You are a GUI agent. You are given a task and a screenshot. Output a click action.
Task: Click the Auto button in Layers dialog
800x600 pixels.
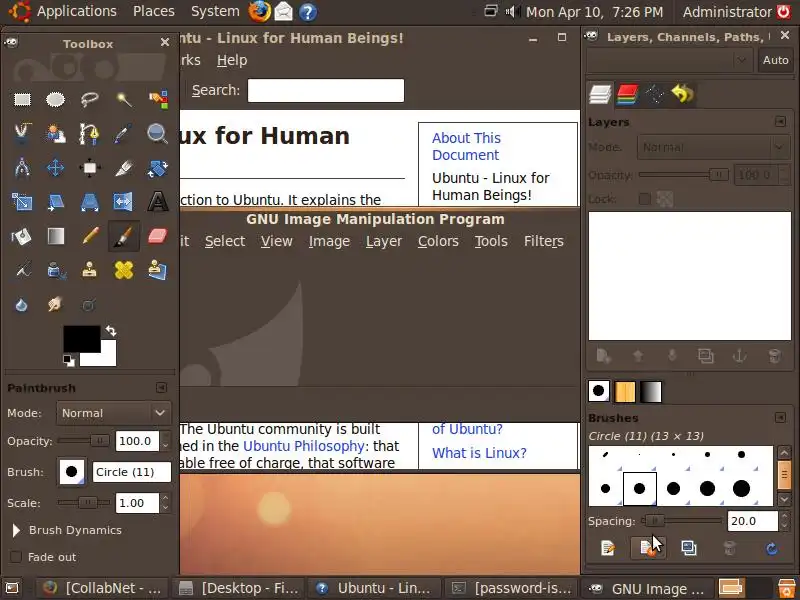[776, 60]
